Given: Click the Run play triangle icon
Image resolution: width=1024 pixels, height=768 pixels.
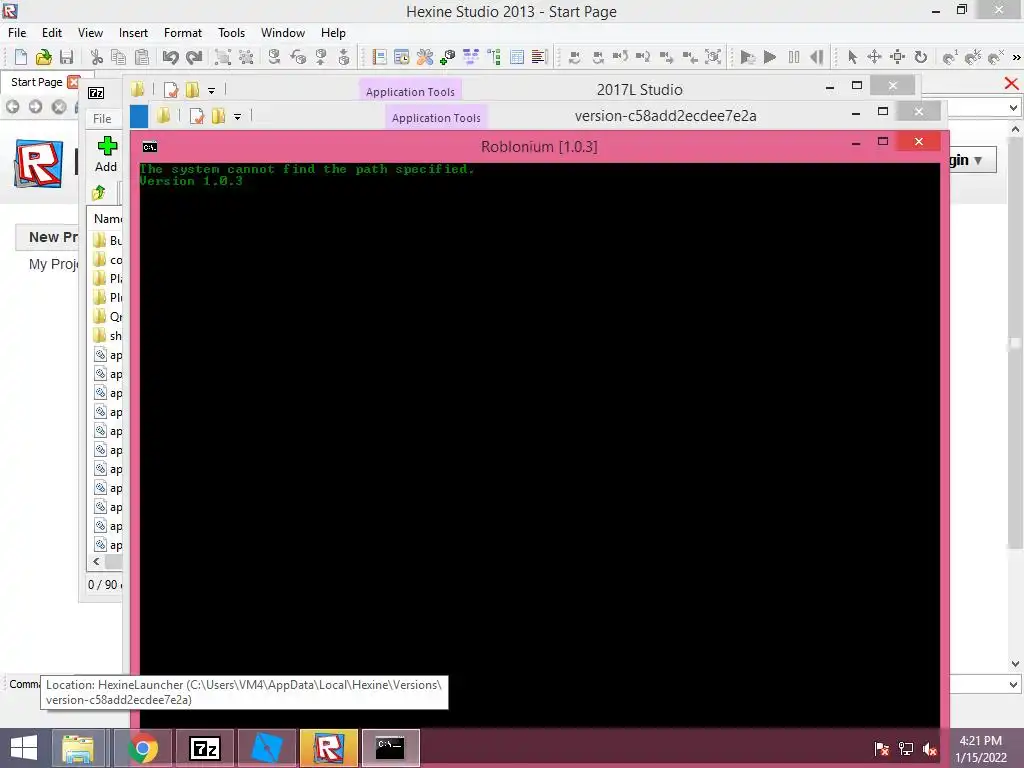Looking at the screenshot, I should 770,57.
